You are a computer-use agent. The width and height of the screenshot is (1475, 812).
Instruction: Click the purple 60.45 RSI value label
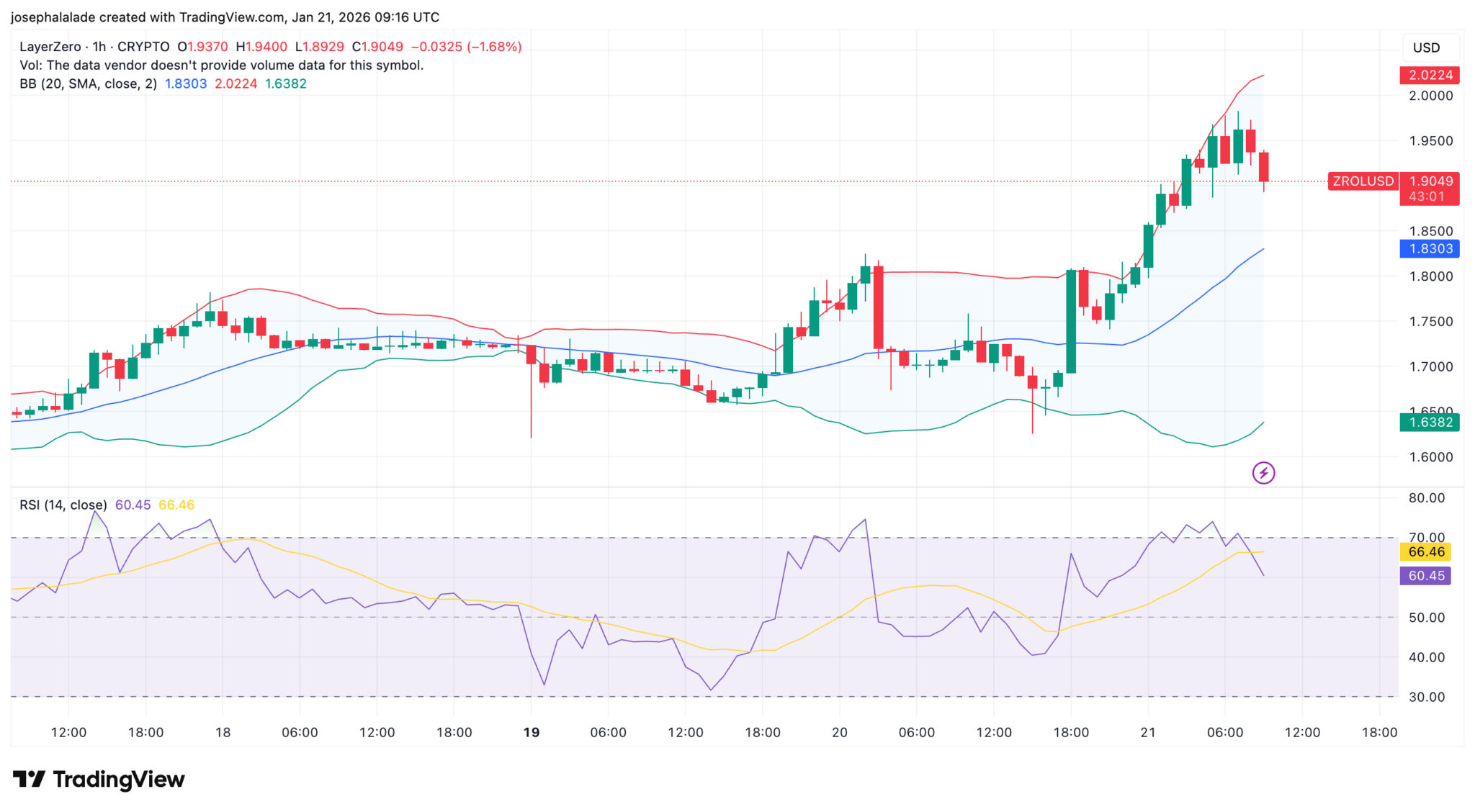tap(1426, 576)
